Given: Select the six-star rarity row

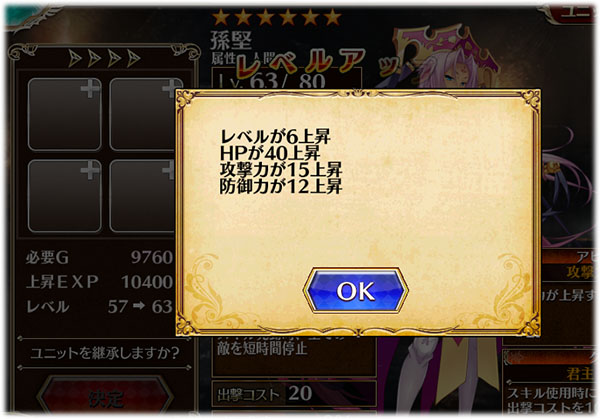Looking at the screenshot, I should [277, 17].
